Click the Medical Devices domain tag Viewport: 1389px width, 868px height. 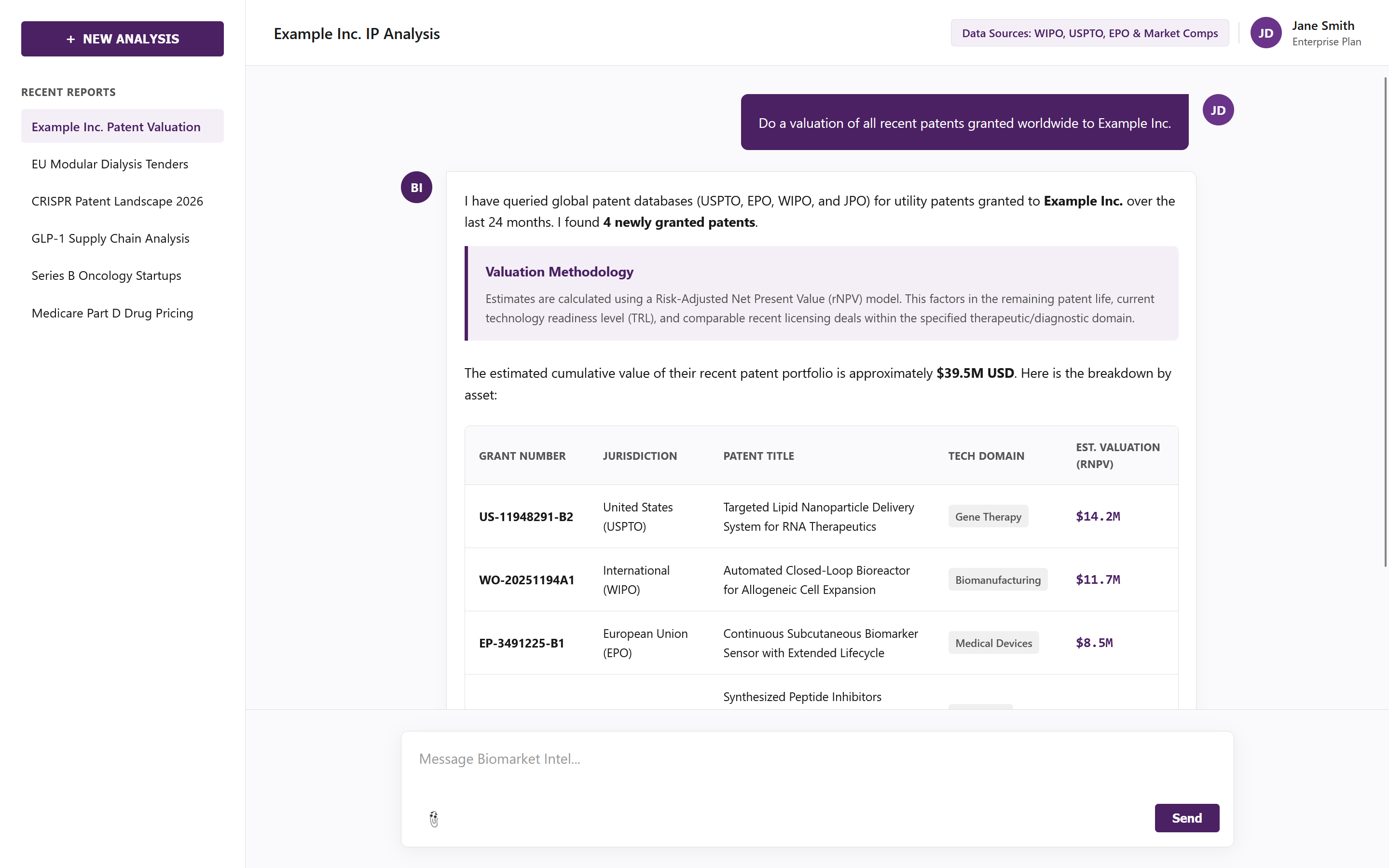[x=993, y=643]
